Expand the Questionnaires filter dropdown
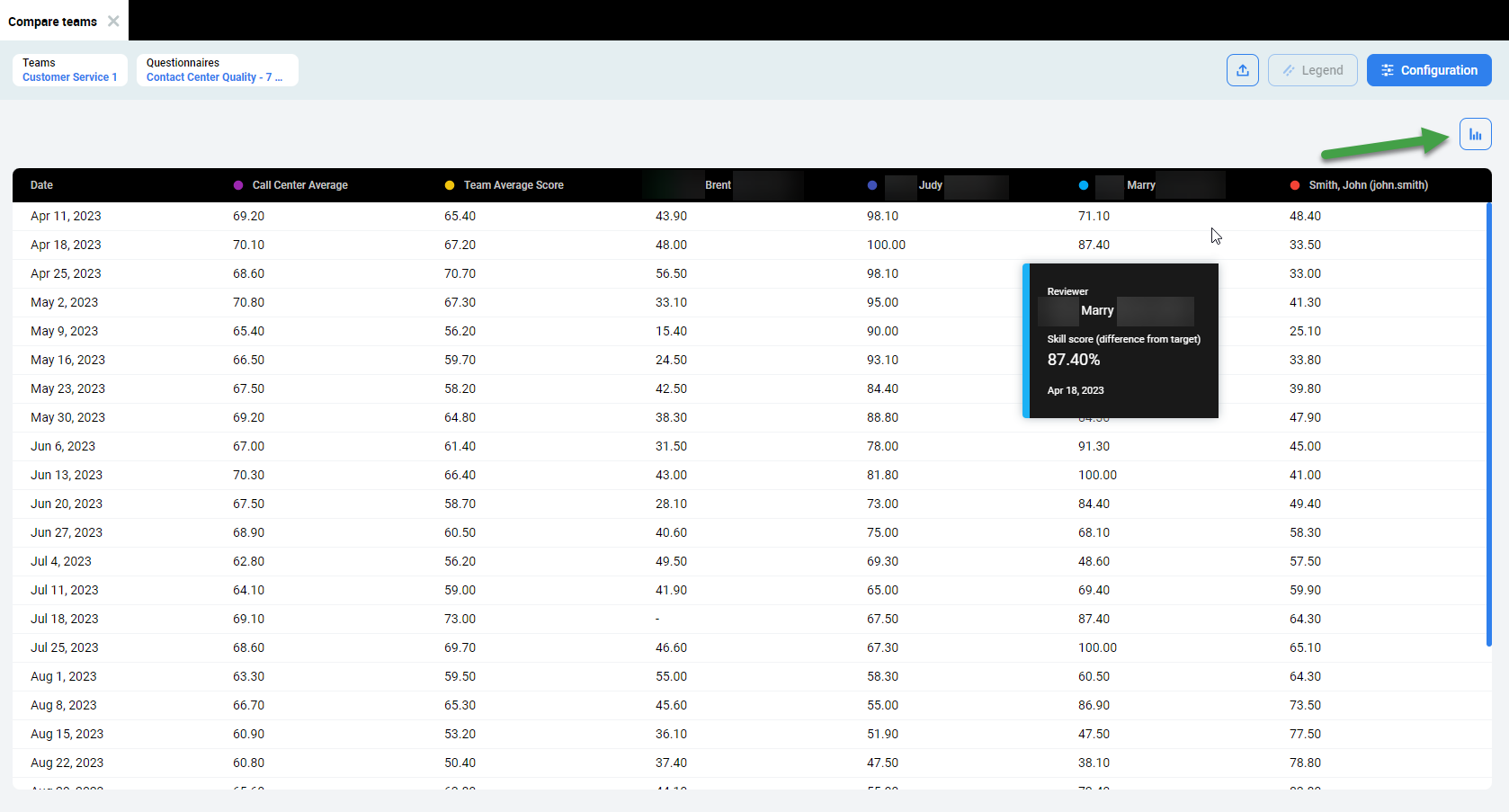This screenshot has height=812, width=1509. 217,70
